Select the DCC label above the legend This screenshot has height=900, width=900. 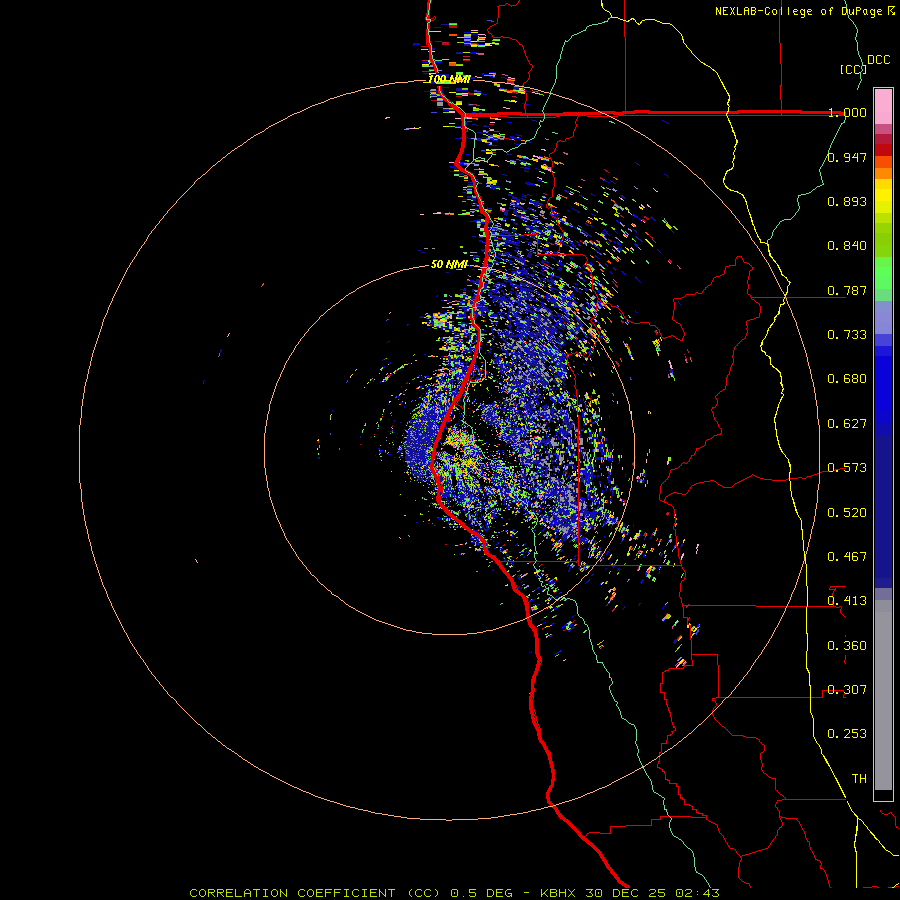(878, 60)
